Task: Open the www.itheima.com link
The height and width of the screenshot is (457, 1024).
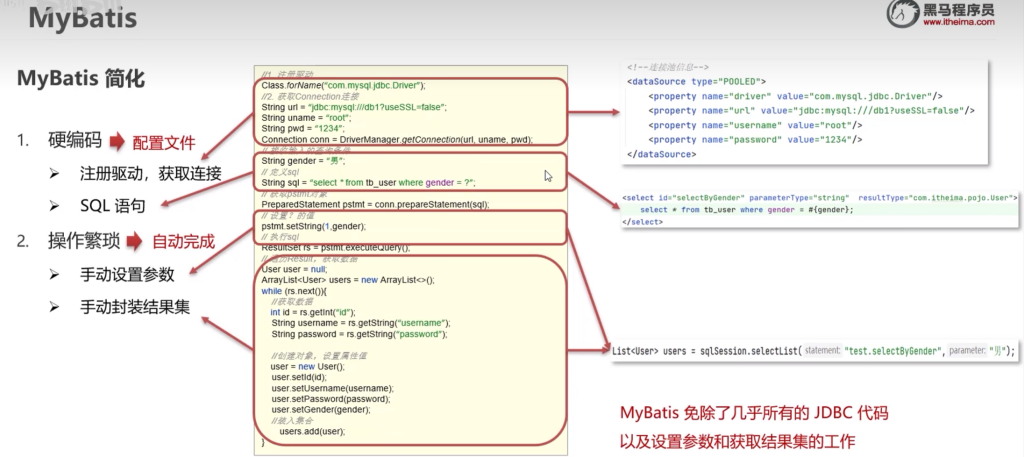Action: pyautogui.click(x=959, y=22)
